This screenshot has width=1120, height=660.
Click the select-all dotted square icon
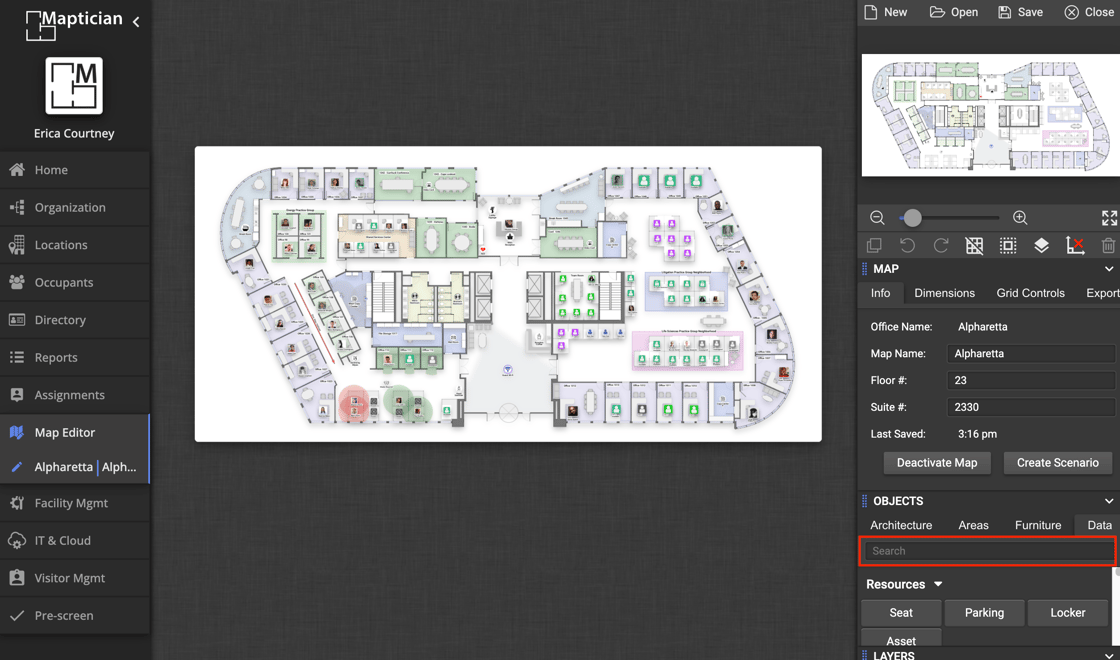click(1008, 246)
